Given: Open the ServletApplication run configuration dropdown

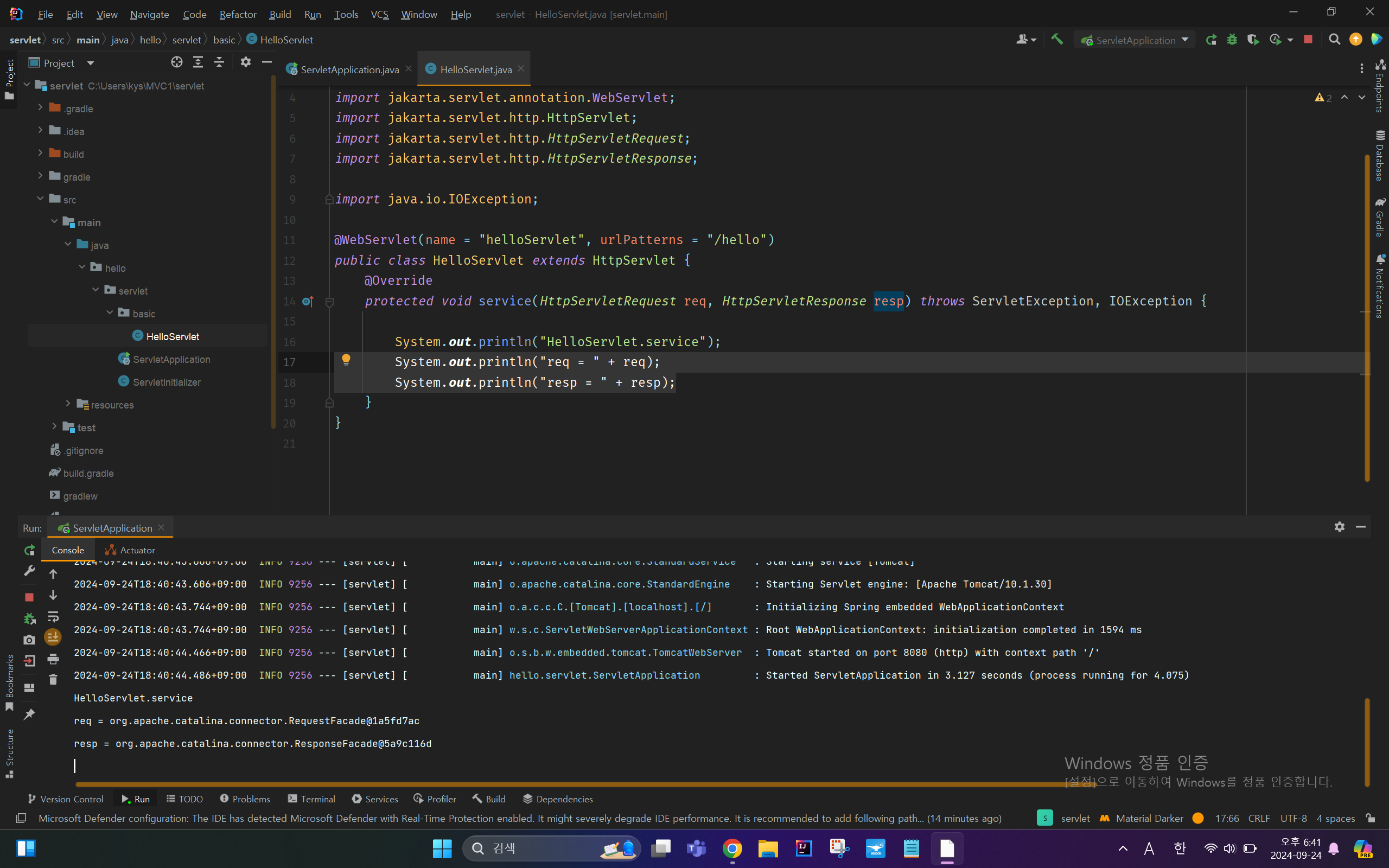Looking at the screenshot, I should [x=1135, y=40].
